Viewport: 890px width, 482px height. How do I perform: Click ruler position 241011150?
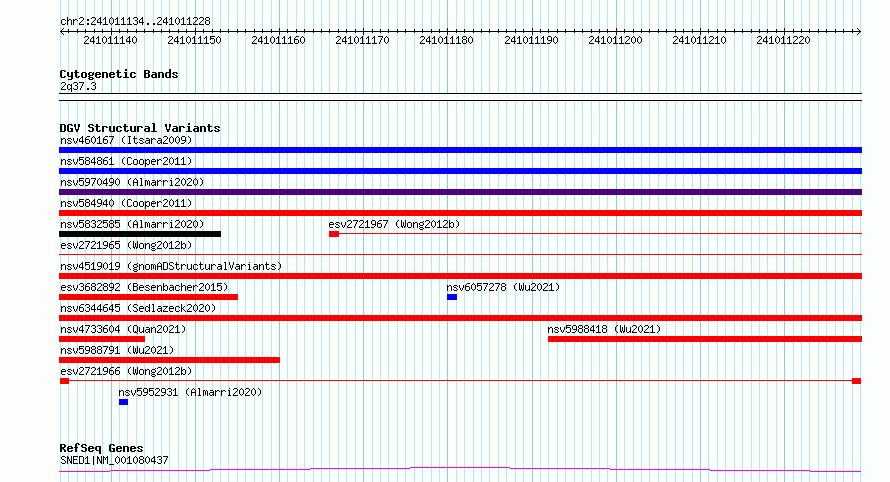pyautogui.click(x=194, y=40)
